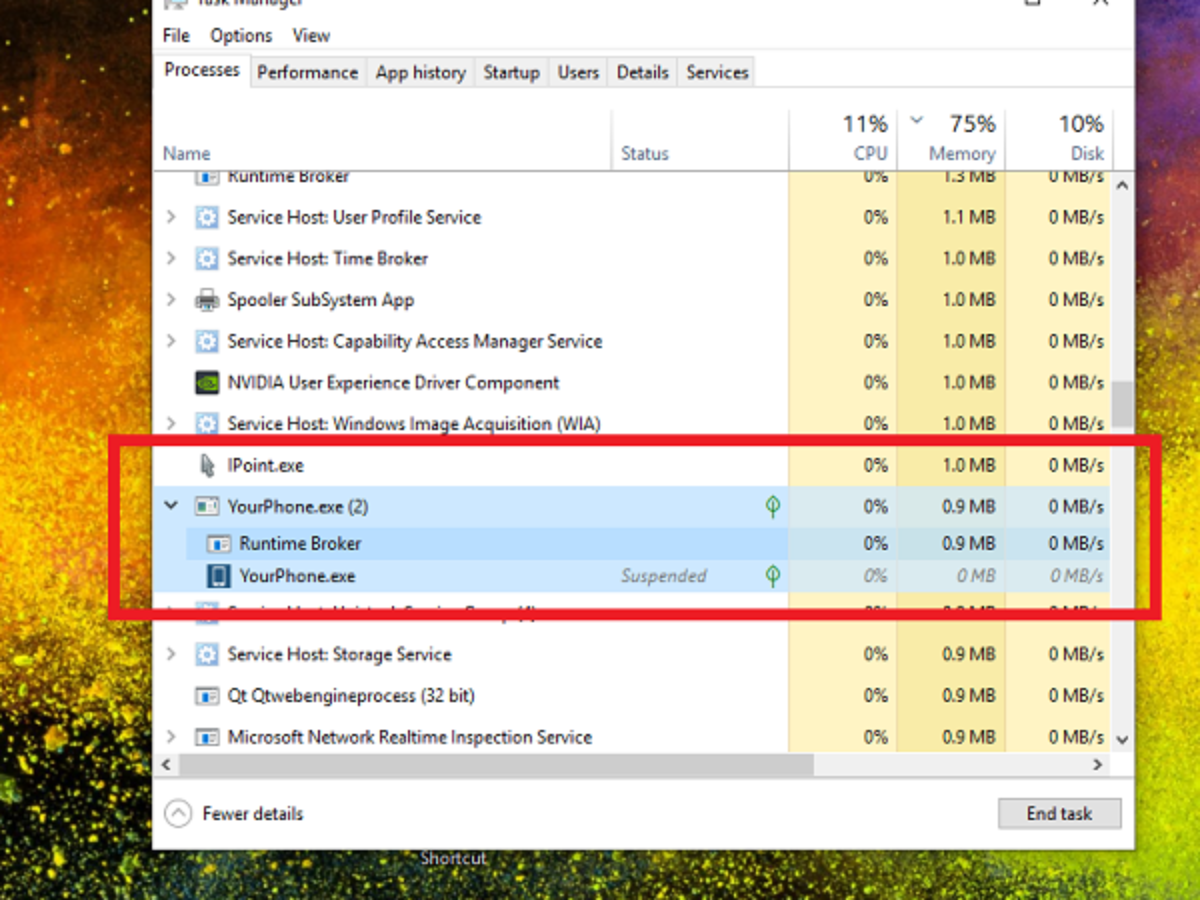Open the Options menu
1200x900 pixels.
point(240,35)
